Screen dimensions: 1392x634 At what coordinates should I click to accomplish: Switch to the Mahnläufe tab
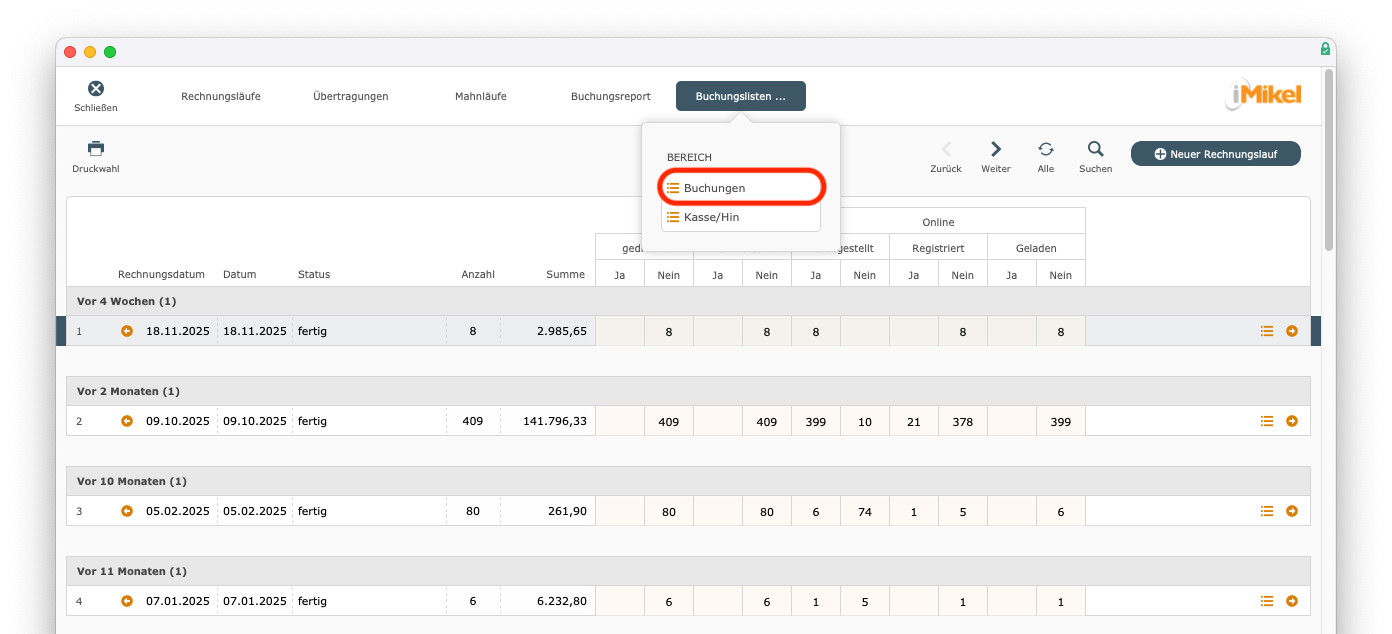point(481,96)
